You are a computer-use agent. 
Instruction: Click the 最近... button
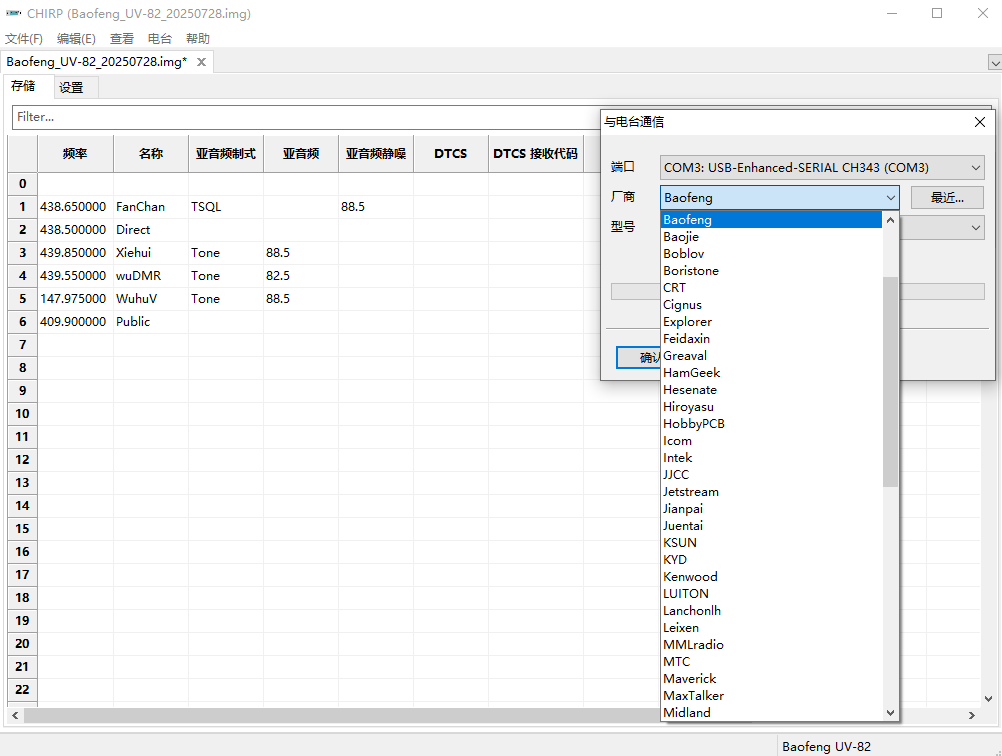coord(947,197)
